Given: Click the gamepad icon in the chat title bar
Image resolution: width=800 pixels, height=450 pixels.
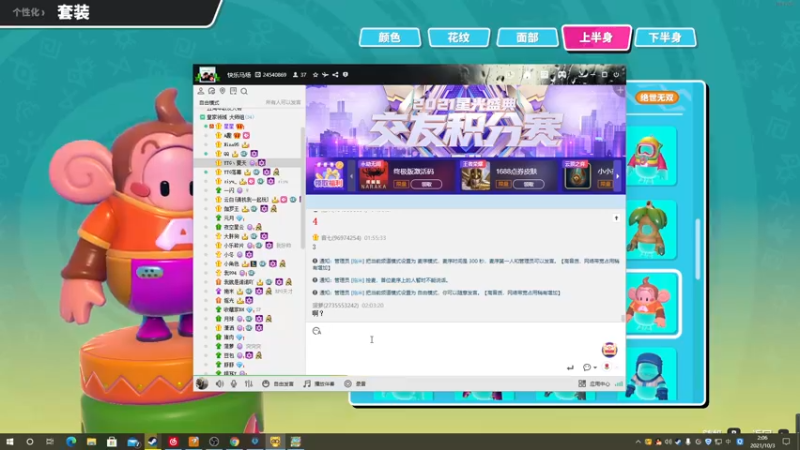Looking at the screenshot, I should [562, 74].
